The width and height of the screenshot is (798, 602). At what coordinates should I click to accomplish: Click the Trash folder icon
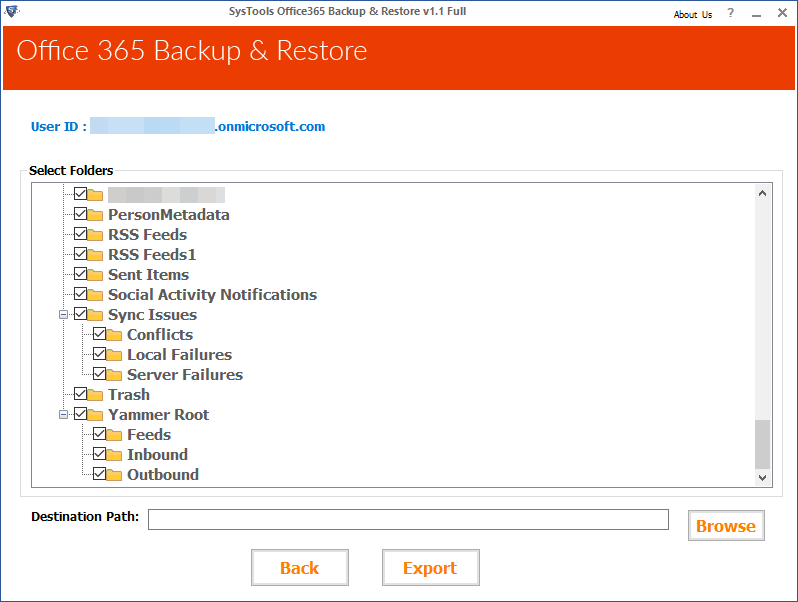pos(95,394)
